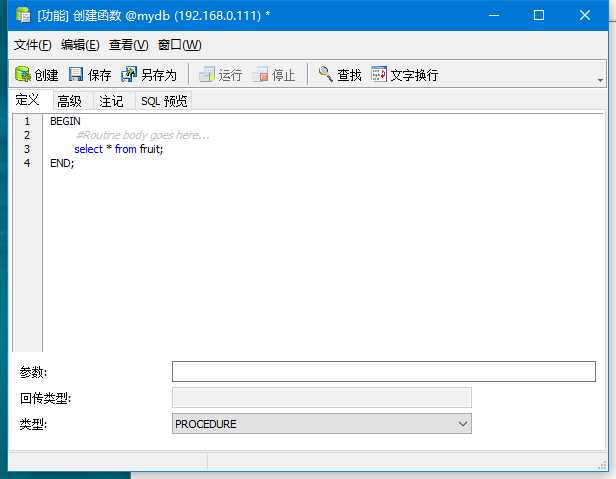
Task: Click the 保存 (Save) floppy disk icon
Action: pyautogui.click(x=76, y=74)
